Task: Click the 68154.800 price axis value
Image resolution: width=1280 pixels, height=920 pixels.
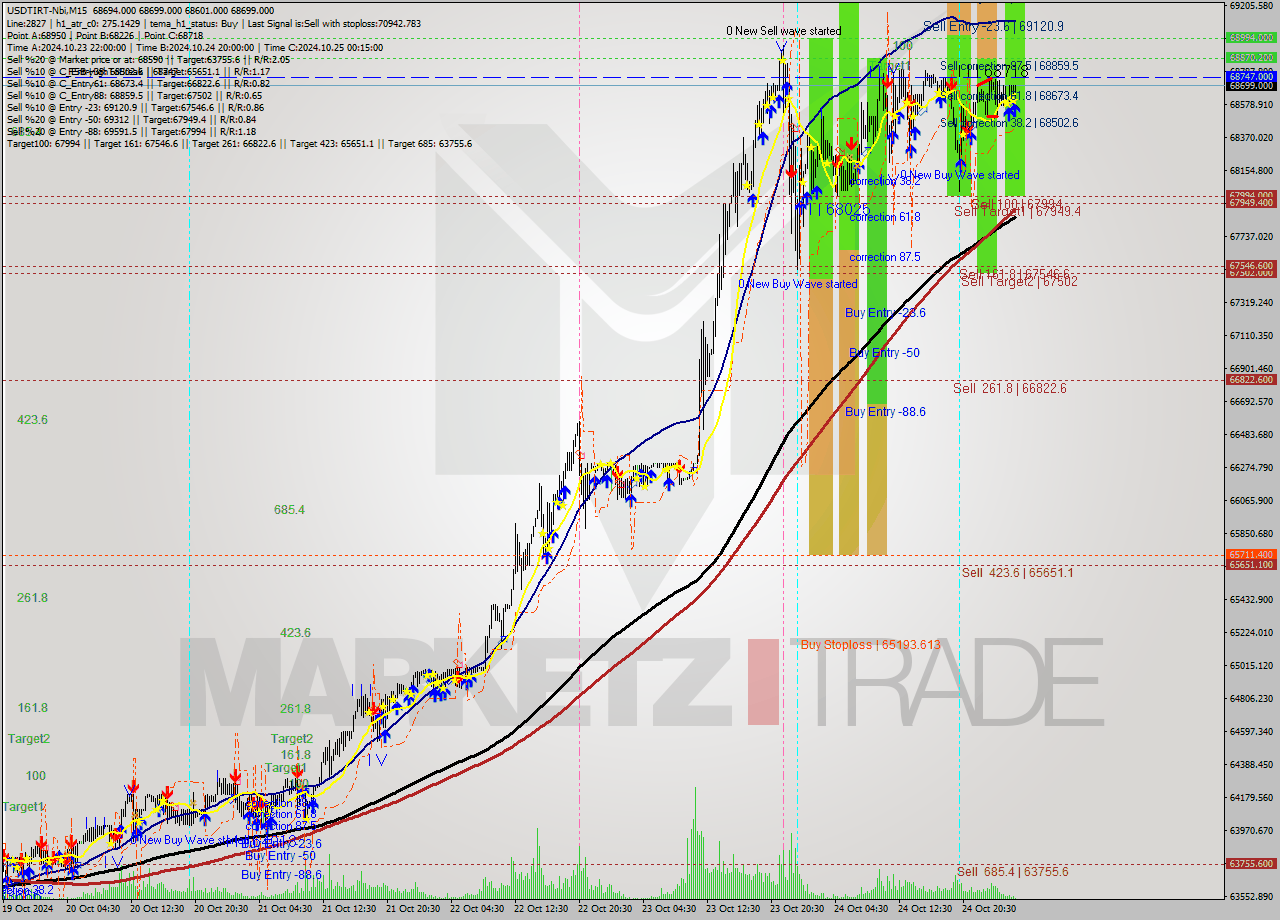Action: (1251, 170)
